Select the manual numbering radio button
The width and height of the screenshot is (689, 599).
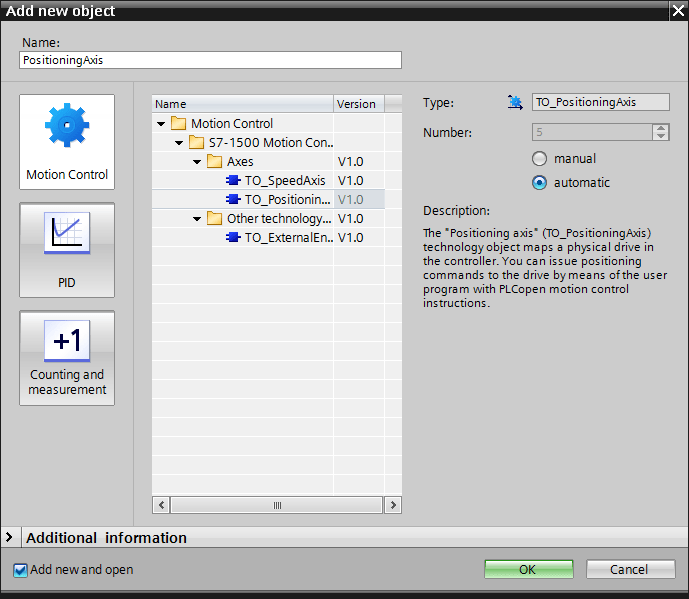pos(540,159)
